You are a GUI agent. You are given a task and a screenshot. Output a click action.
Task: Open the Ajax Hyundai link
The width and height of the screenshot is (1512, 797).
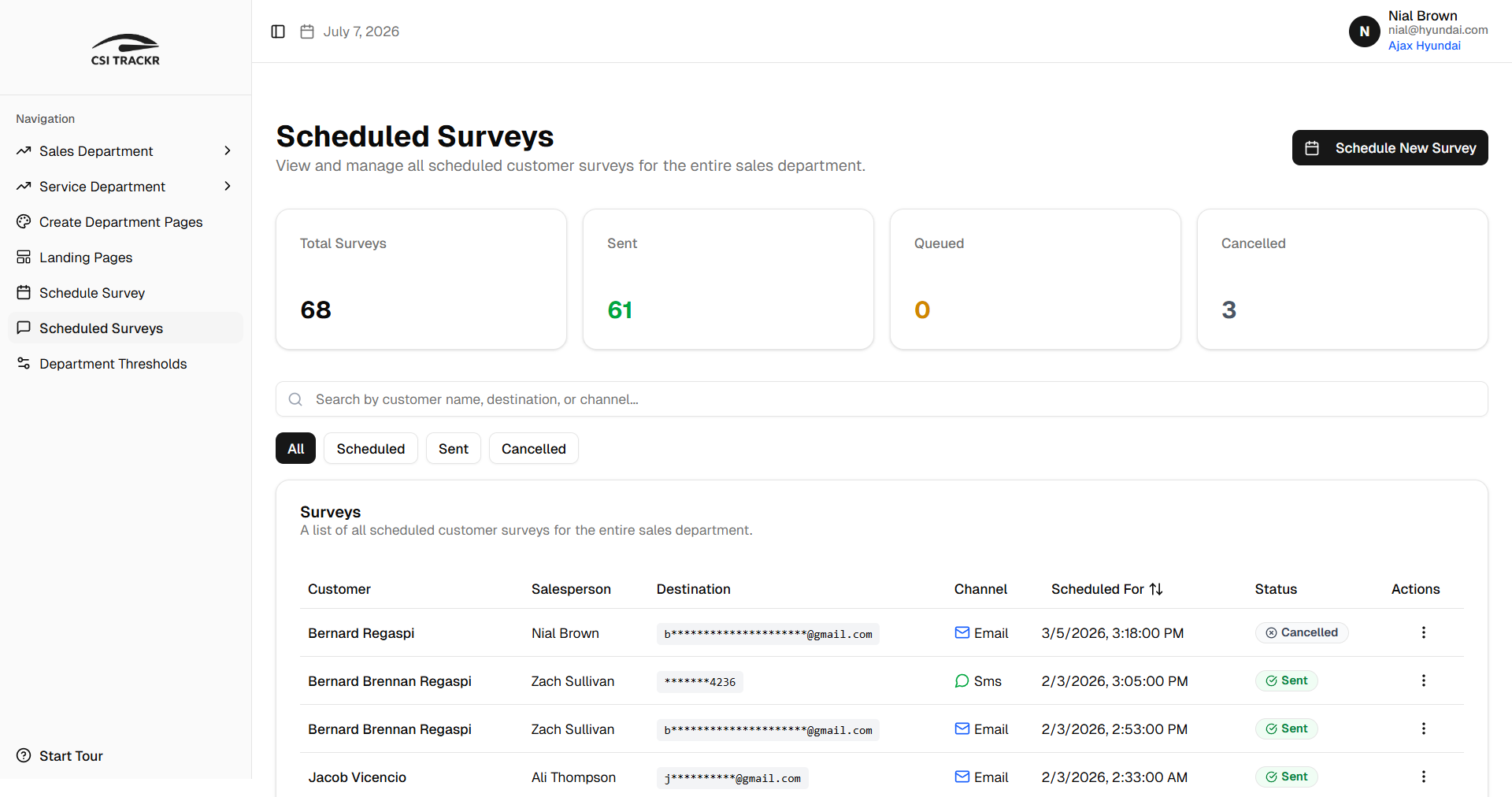tap(1424, 46)
